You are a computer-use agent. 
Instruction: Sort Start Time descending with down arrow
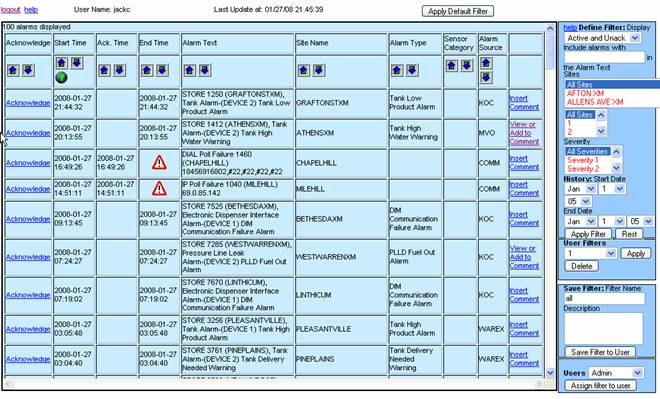point(77,63)
